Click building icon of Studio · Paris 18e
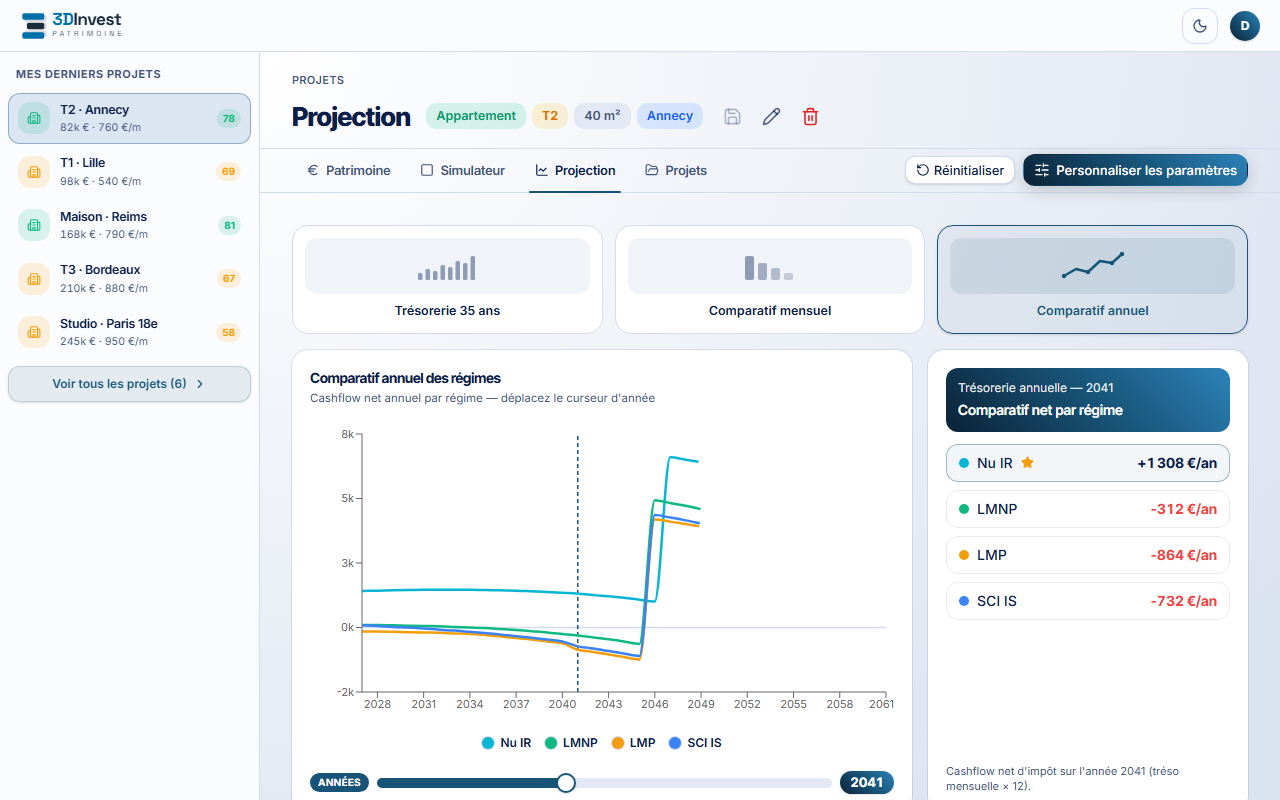The width and height of the screenshot is (1280, 800). (34, 332)
